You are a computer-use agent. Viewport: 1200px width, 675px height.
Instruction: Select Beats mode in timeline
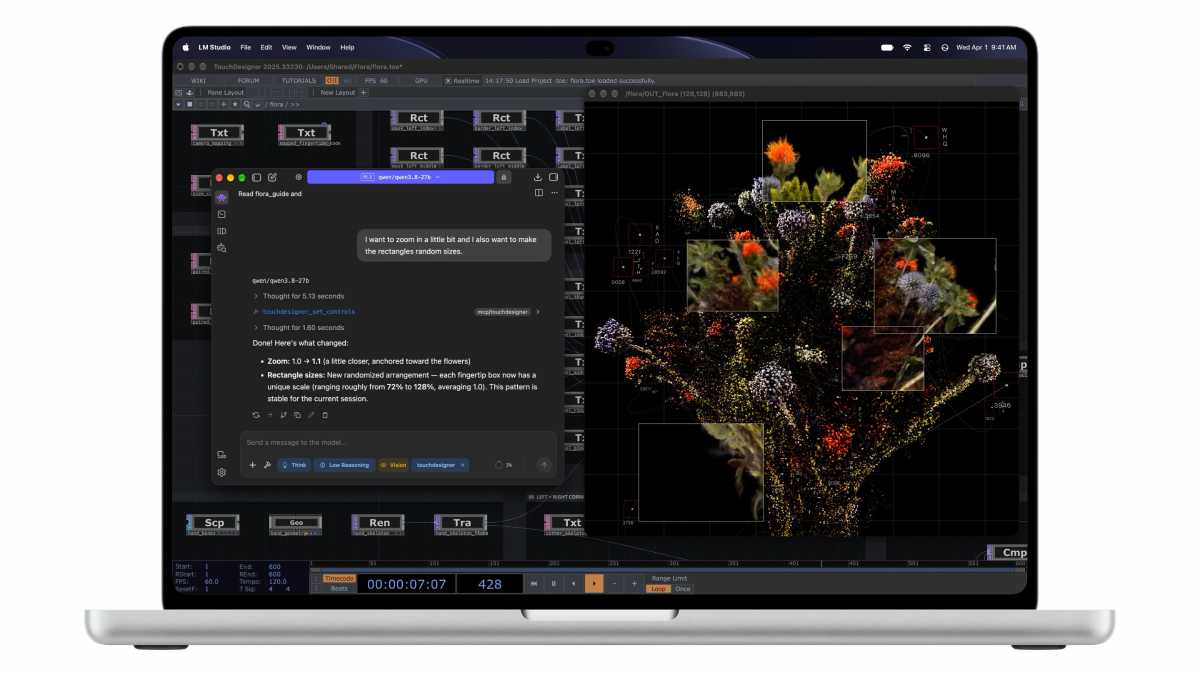coord(340,588)
